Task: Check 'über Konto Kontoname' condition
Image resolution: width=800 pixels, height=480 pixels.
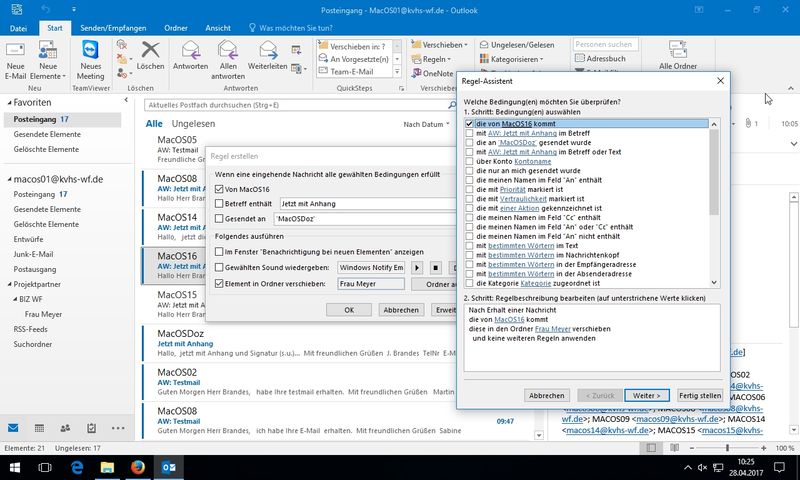Action: pos(469,161)
